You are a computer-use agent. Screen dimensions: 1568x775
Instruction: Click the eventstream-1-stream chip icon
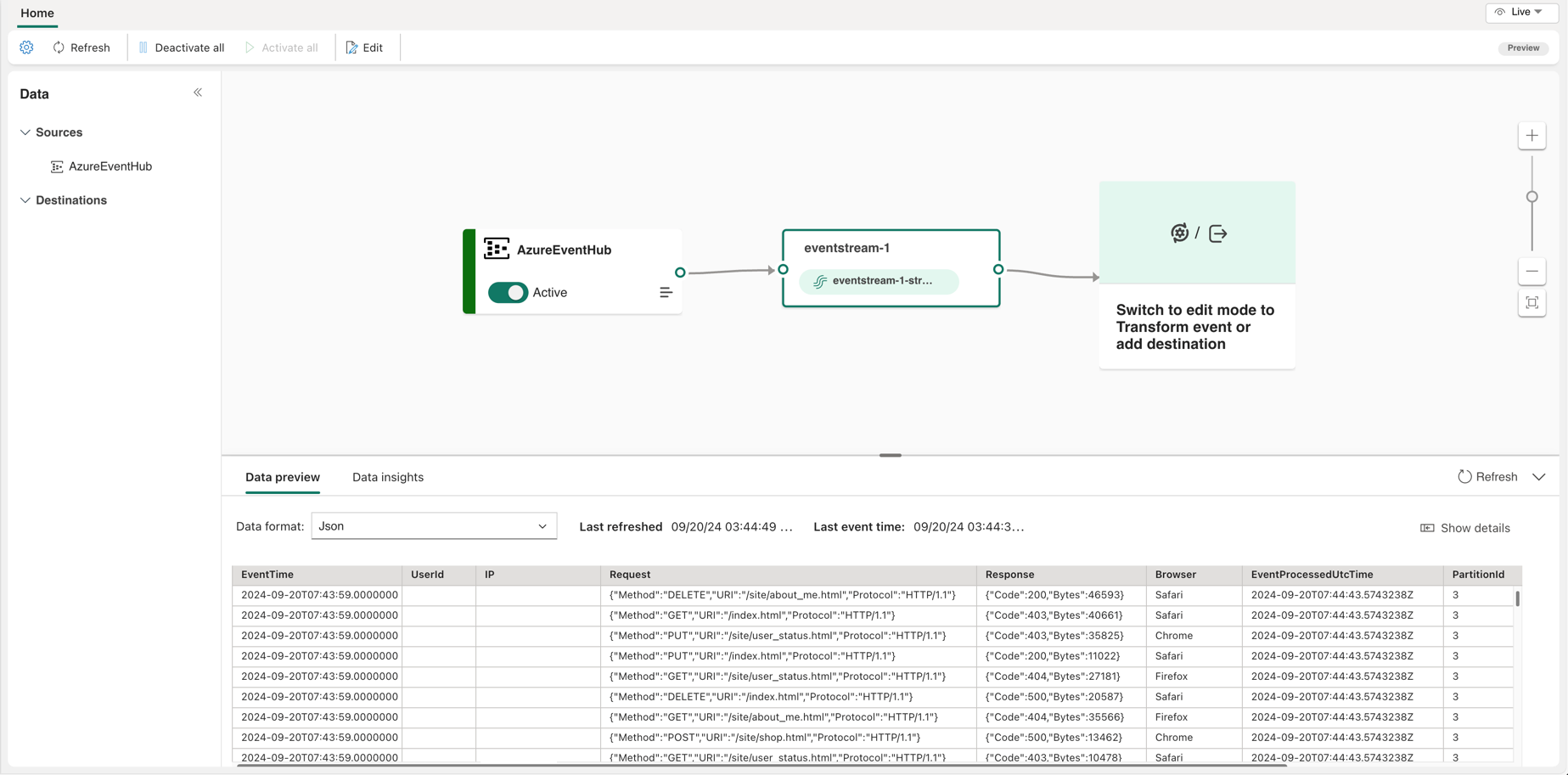pos(820,281)
